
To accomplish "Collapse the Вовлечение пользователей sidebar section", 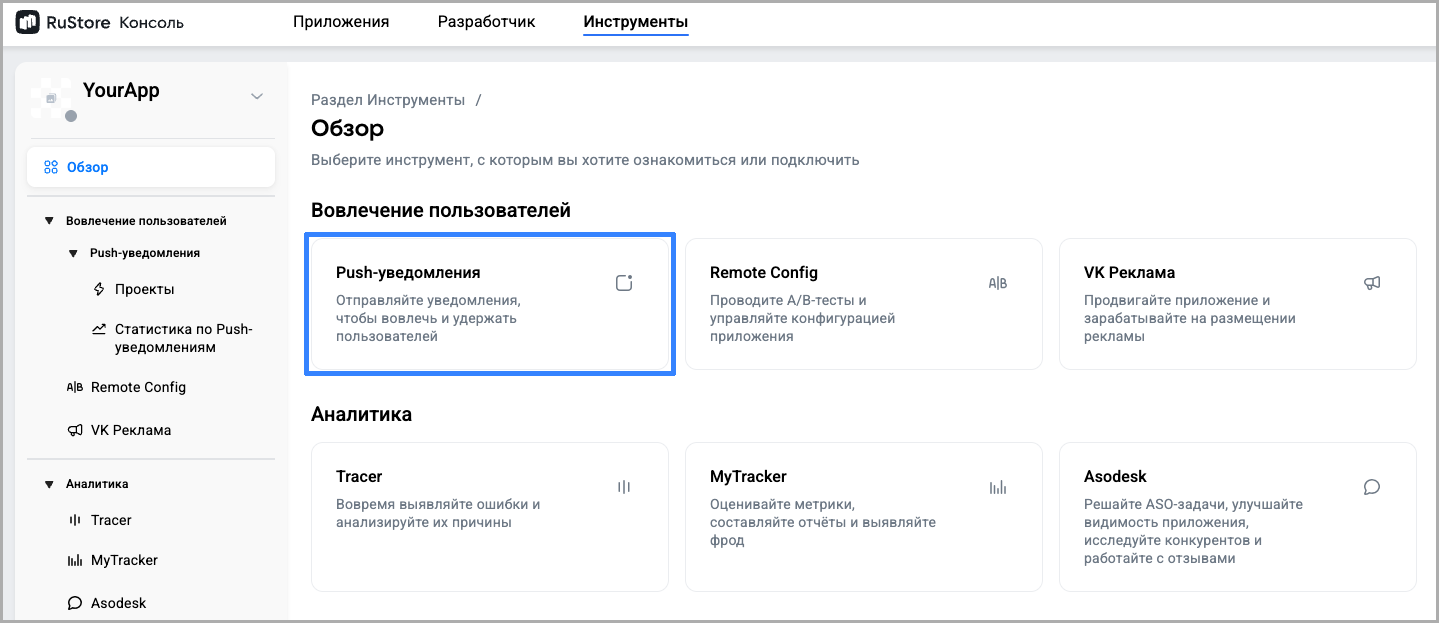I will pyautogui.click(x=49, y=221).
